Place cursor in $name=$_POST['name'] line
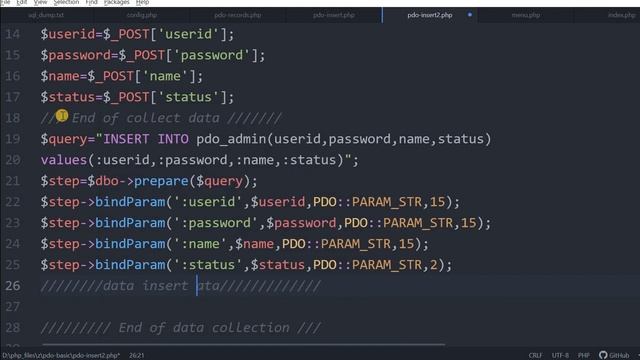Viewport: 640px width, 360px height. tap(122, 76)
